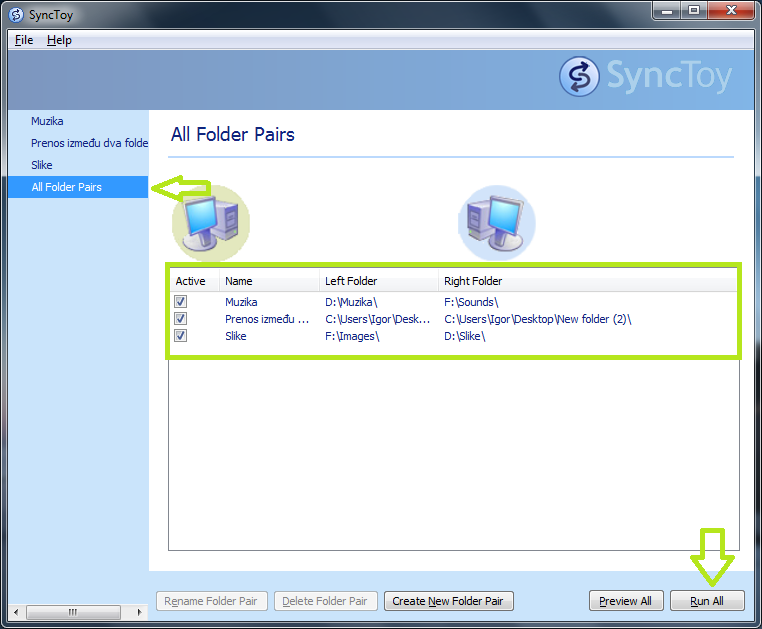Select Prenos između dva folde sidebar item
This screenshot has height=629, width=762.
[x=89, y=143]
